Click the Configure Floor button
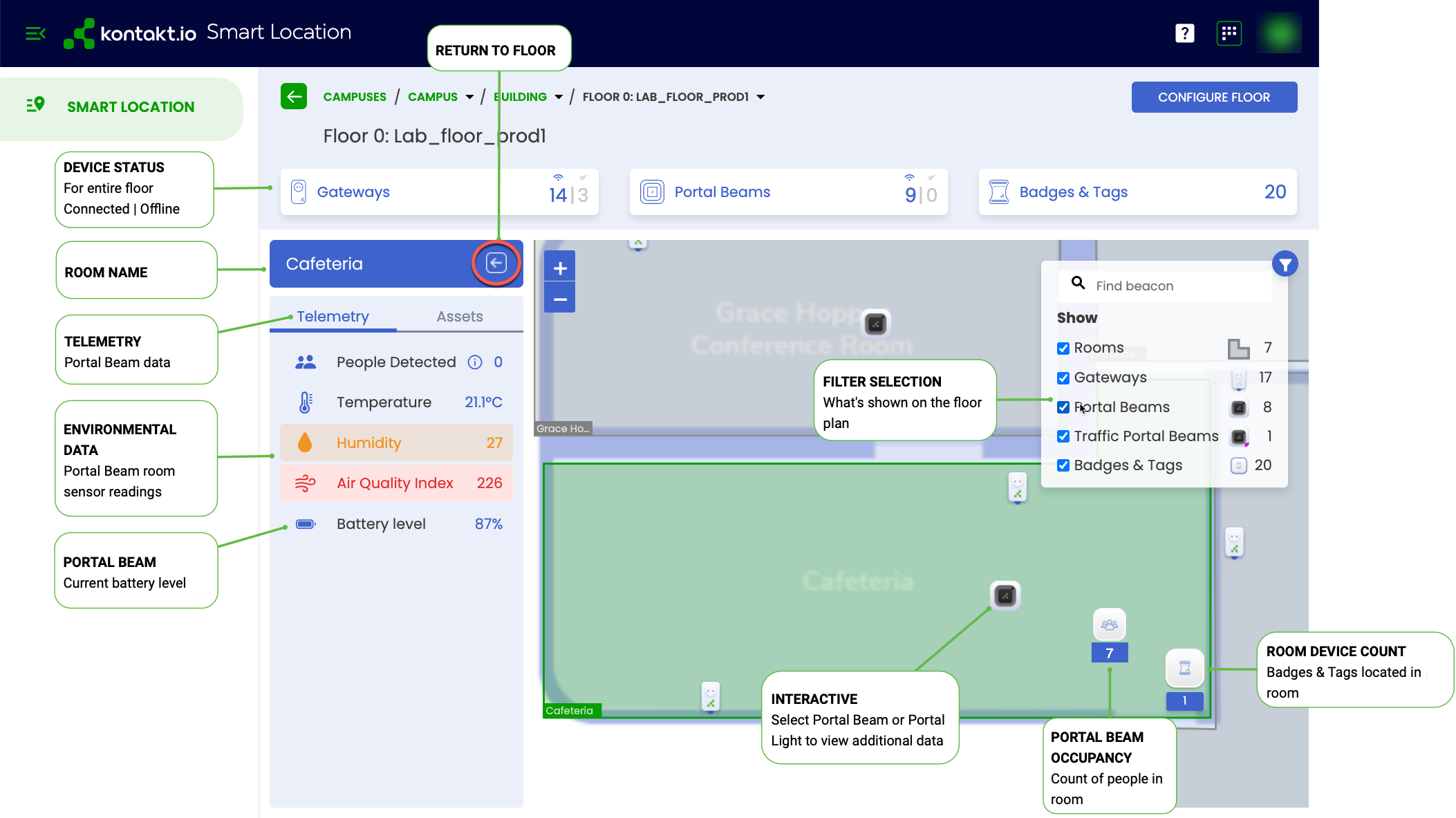Viewport: 1456px width, 818px height. (x=1214, y=97)
